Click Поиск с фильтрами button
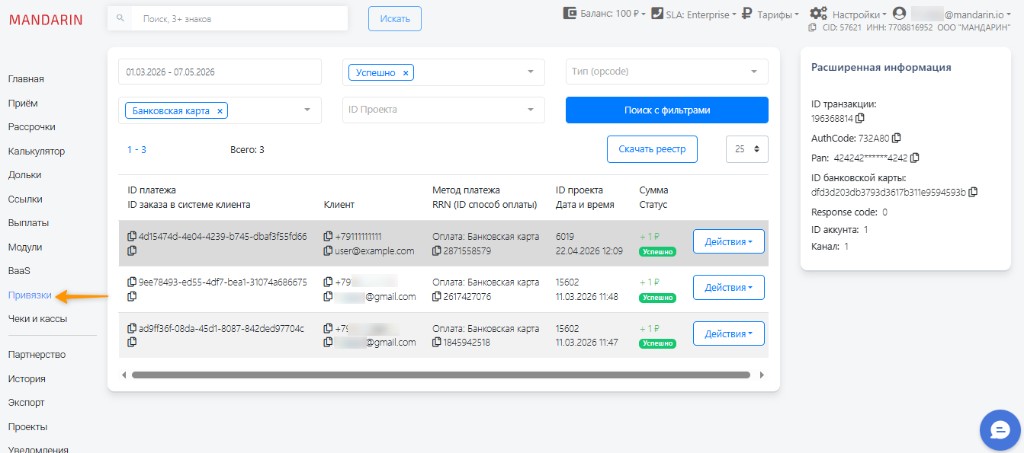1024x453 pixels. pyautogui.click(x=667, y=110)
